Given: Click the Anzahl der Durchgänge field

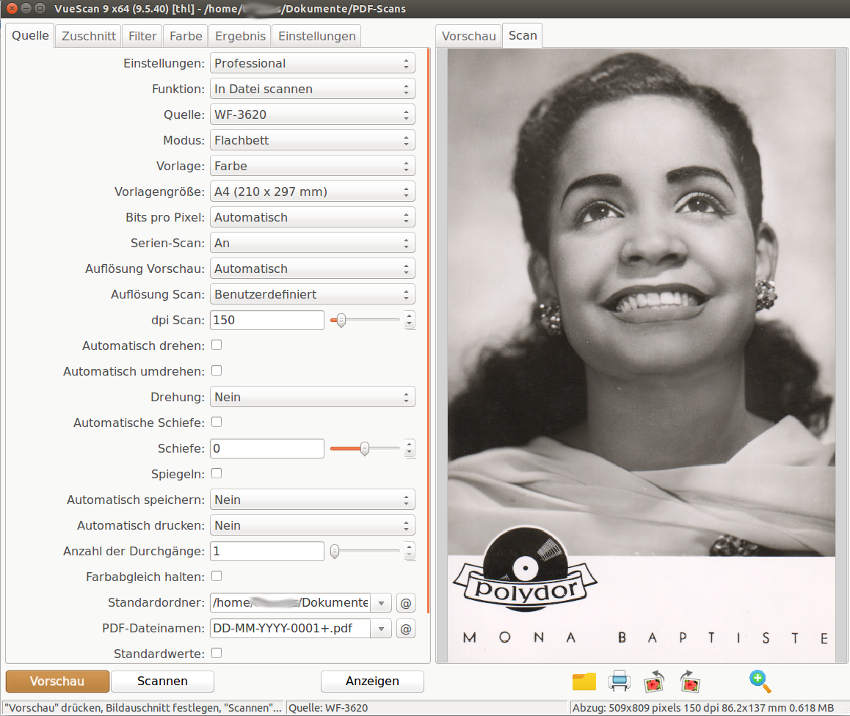Looking at the screenshot, I should pyautogui.click(x=267, y=551).
